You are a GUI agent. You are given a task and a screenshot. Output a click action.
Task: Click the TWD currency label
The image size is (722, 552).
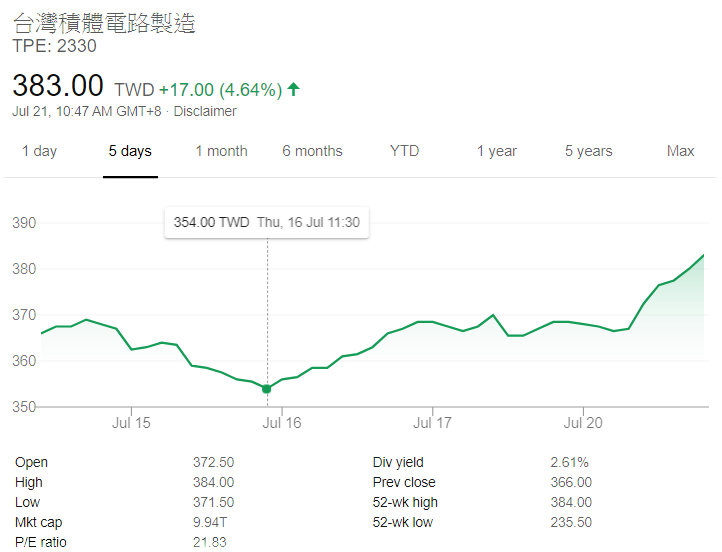(x=134, y=90)
